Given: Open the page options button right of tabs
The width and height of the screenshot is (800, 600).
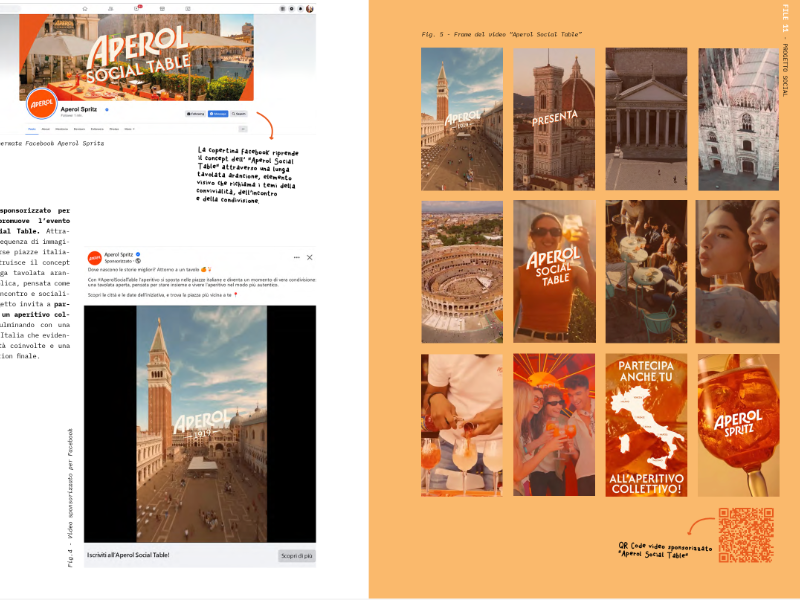Looking at the screenshot, I should coord(243,129).
